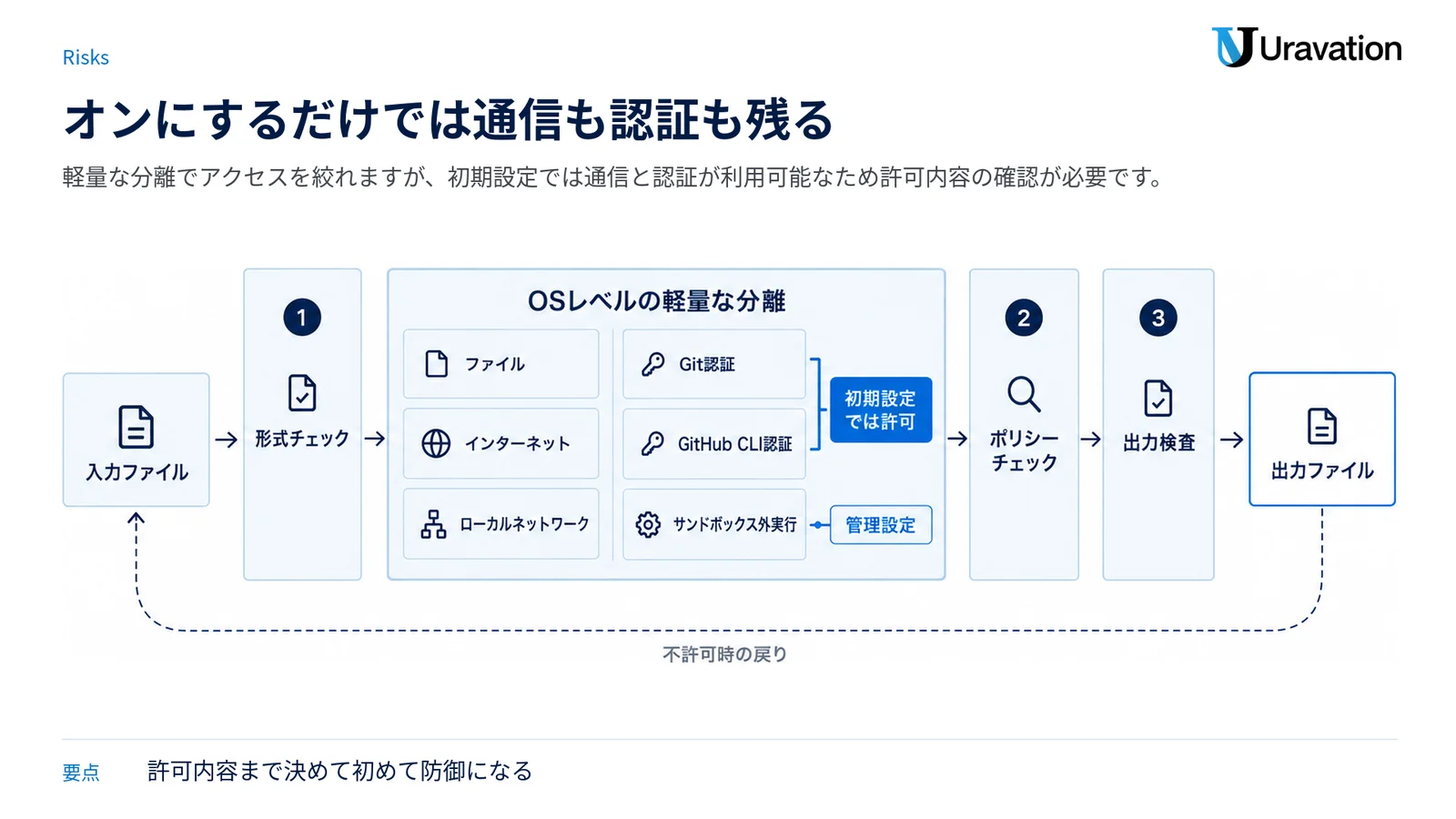Click the 出力ファイル document icon
1456x819 pixels.
pyautogui.click(x=1321, y=426)
